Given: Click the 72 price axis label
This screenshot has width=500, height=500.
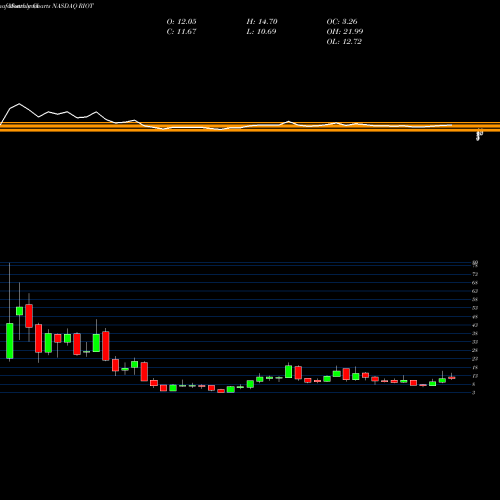Looking at the screenshot, I should (x=475, y=274).
